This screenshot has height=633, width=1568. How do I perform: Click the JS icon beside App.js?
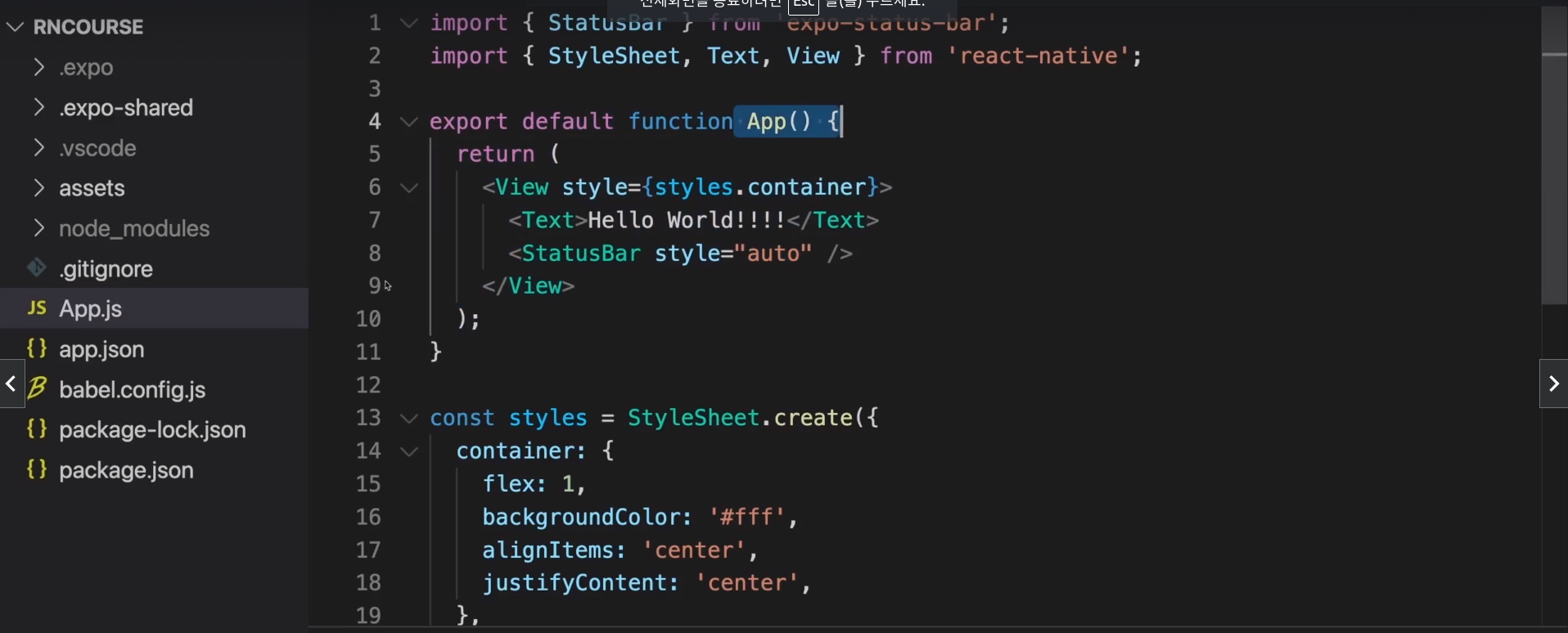pos(37,308)
